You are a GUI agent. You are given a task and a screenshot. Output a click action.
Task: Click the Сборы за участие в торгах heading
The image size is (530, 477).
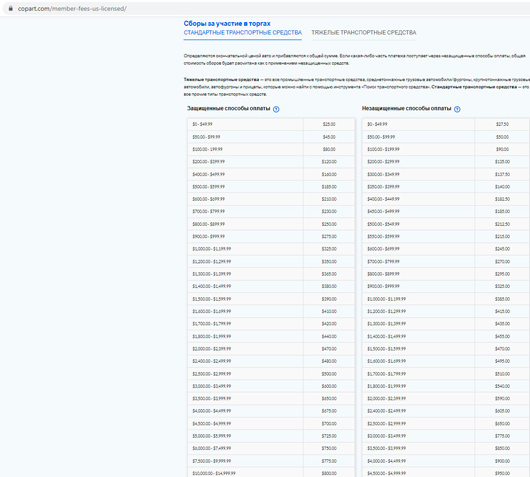point(227,23)
